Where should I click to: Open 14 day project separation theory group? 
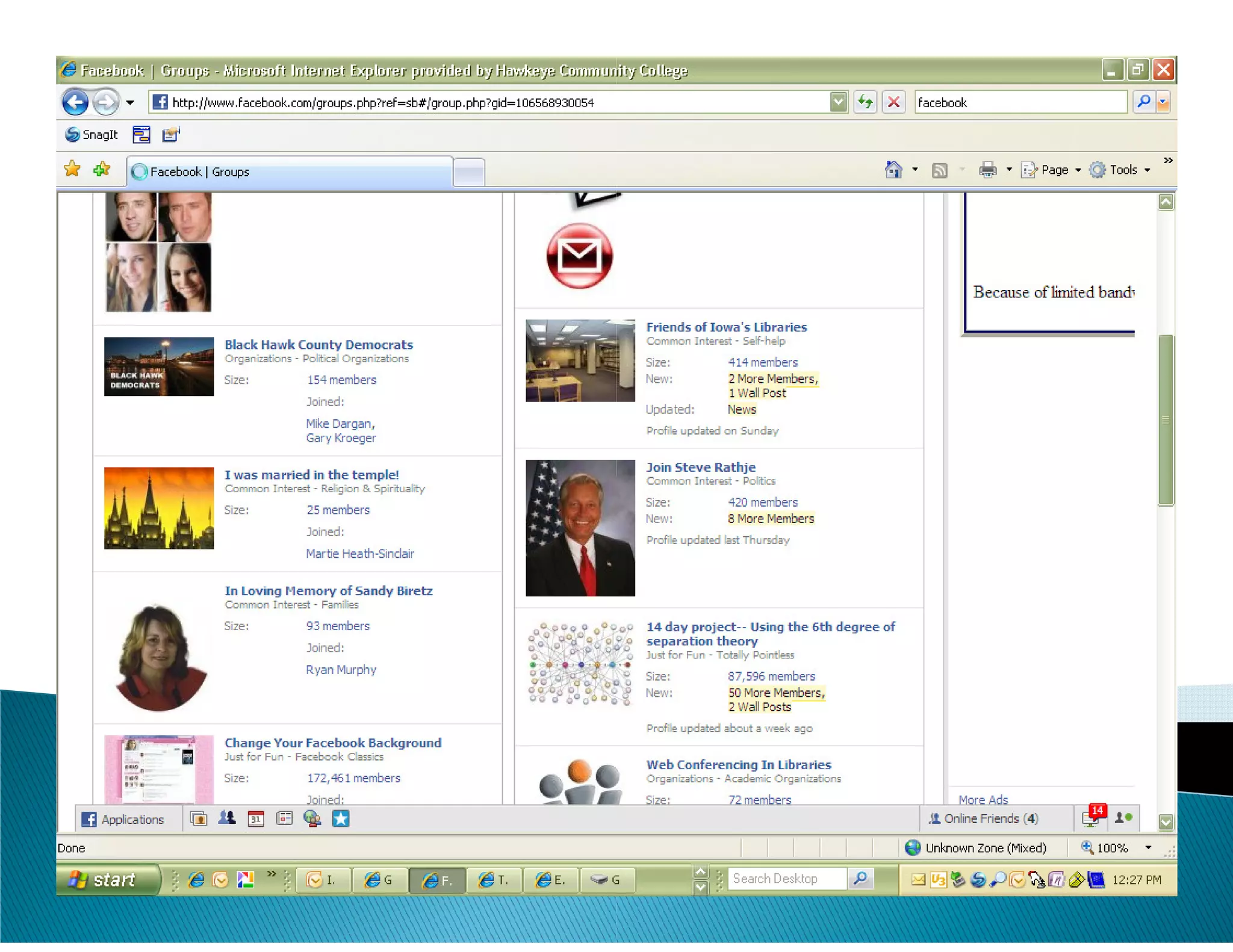(x=771, y=634)
